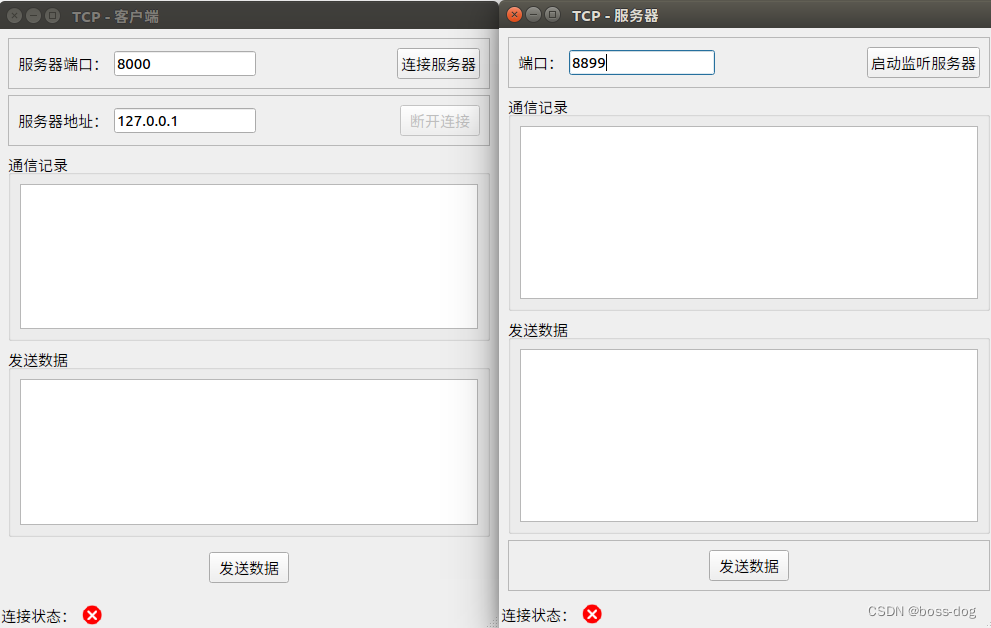Click 发送数据 button in TCP server window

pyautogui.click(x=748, y=565)
